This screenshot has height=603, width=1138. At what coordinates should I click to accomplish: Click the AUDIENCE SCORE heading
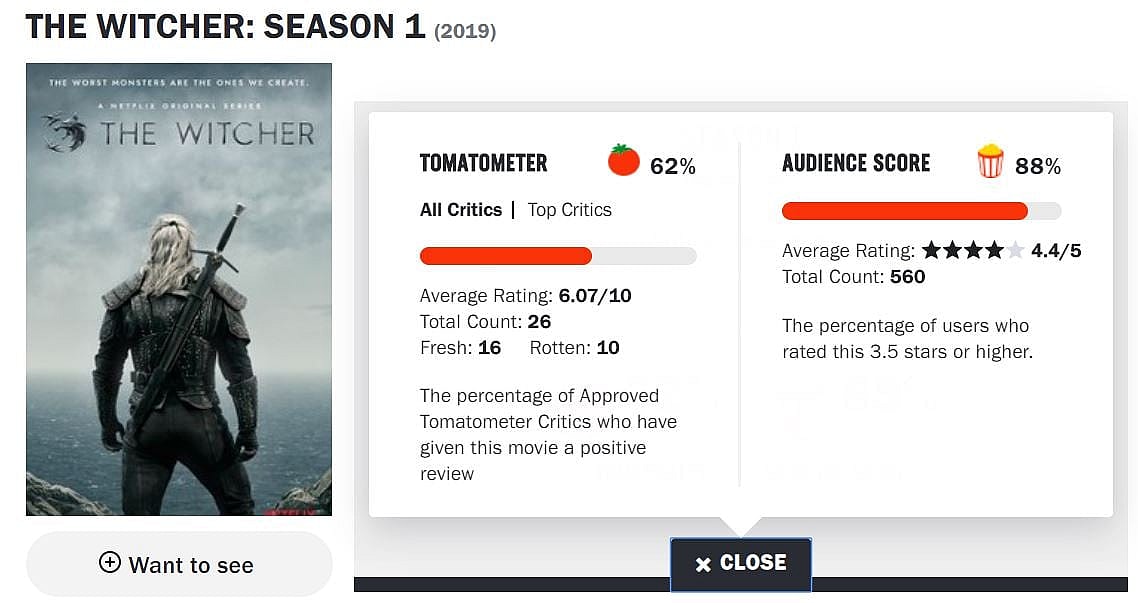[856, 163]
